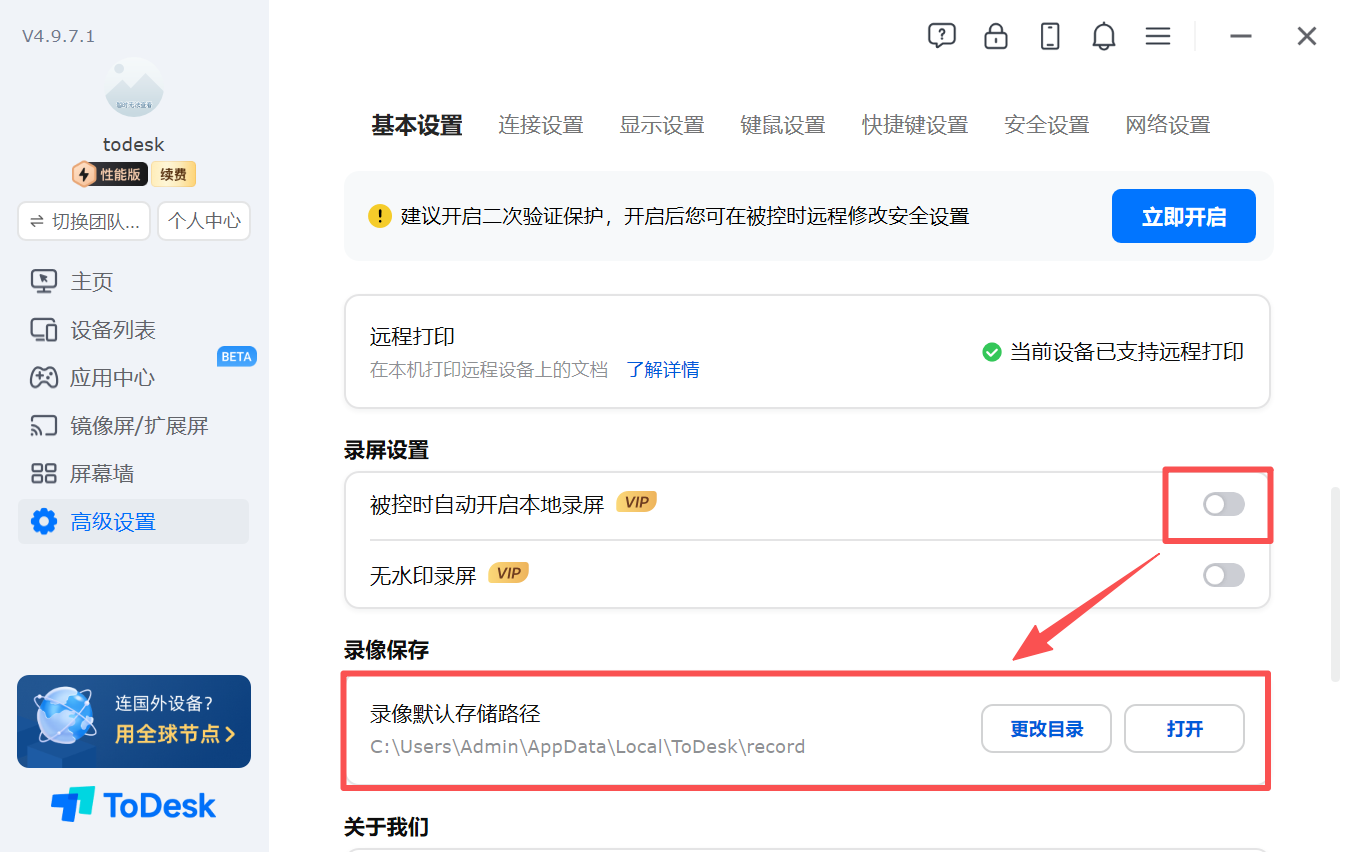1349x852 pixels.
Task: Open the help feedback chat icon
Action: [x=941, y=36]
